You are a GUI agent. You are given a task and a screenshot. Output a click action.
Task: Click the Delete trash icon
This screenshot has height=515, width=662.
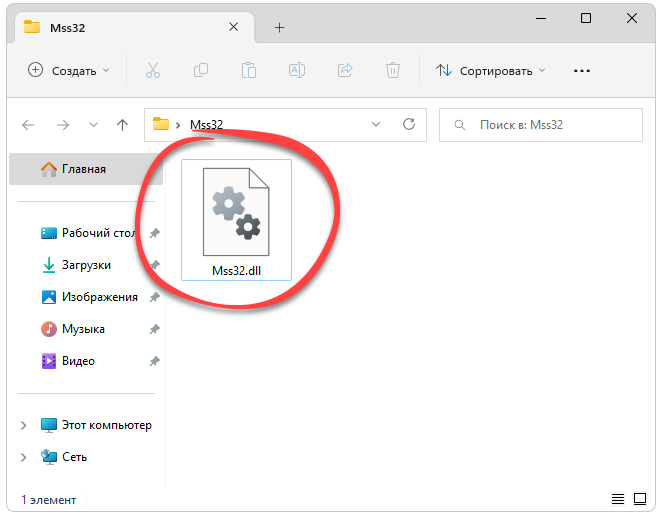[x=393, y=70]
